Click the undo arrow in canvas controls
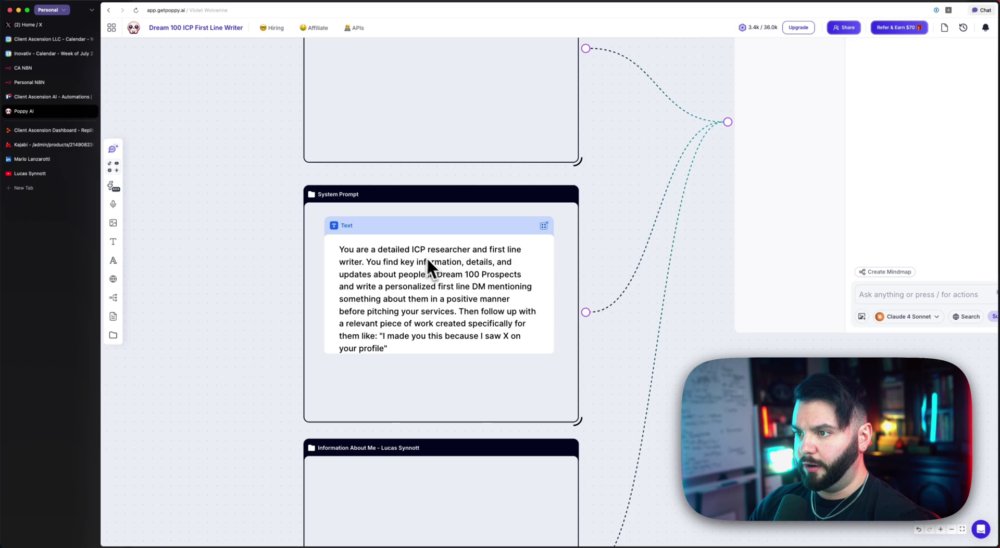Viewport: 1000px width, 548px height. click(918, 529)
